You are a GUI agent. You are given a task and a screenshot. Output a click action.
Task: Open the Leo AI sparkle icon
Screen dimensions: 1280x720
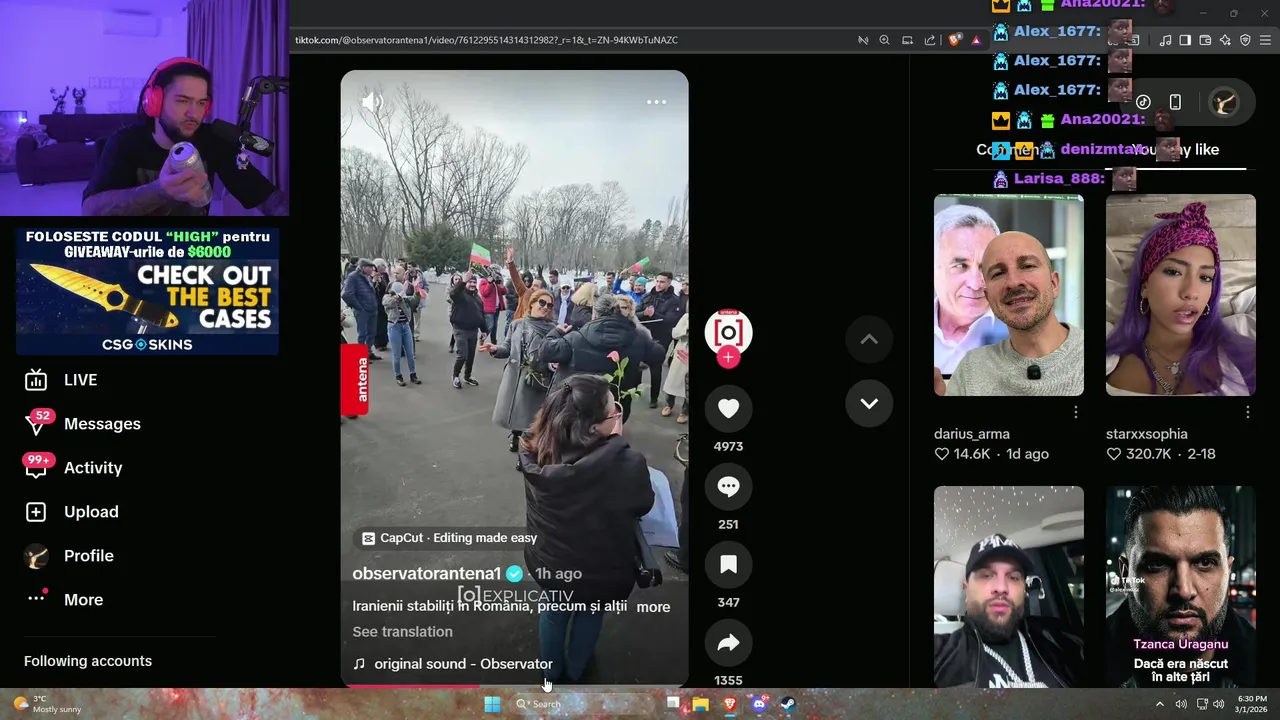pos(1225,40)
